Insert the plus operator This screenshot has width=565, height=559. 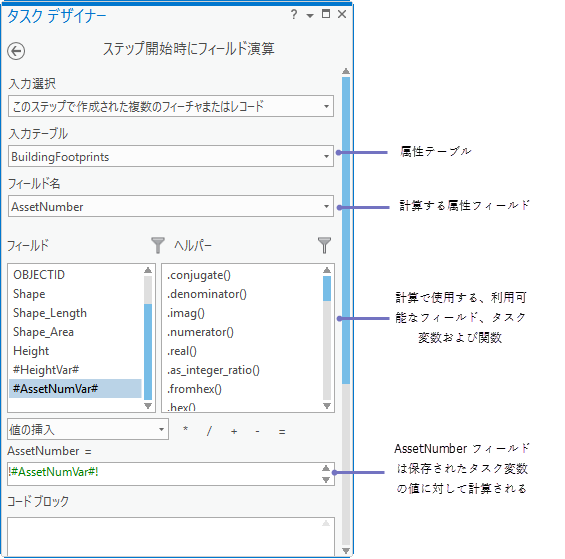click(234, 431)
